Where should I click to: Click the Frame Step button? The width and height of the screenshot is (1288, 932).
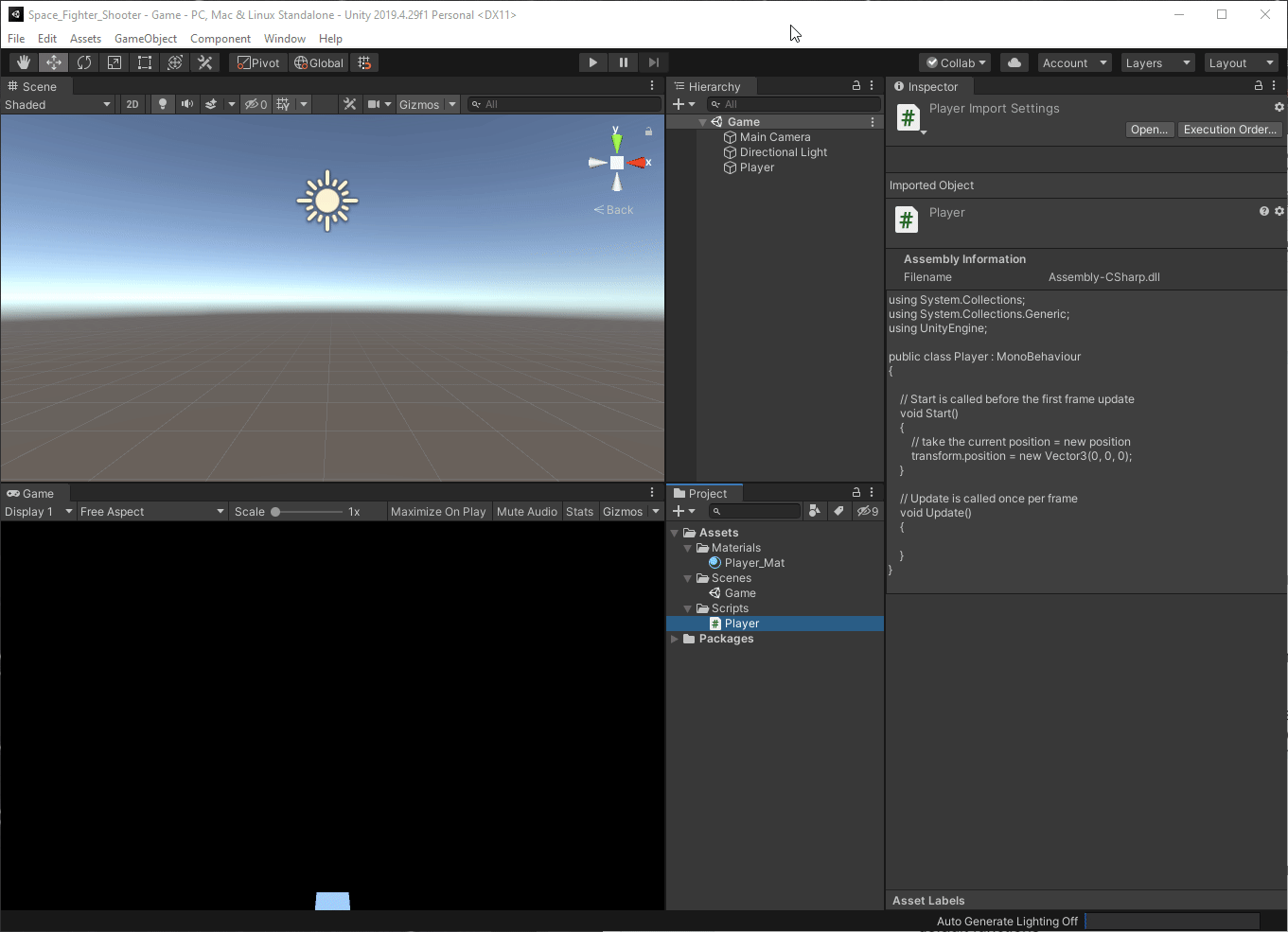click(x=653, y=62)
